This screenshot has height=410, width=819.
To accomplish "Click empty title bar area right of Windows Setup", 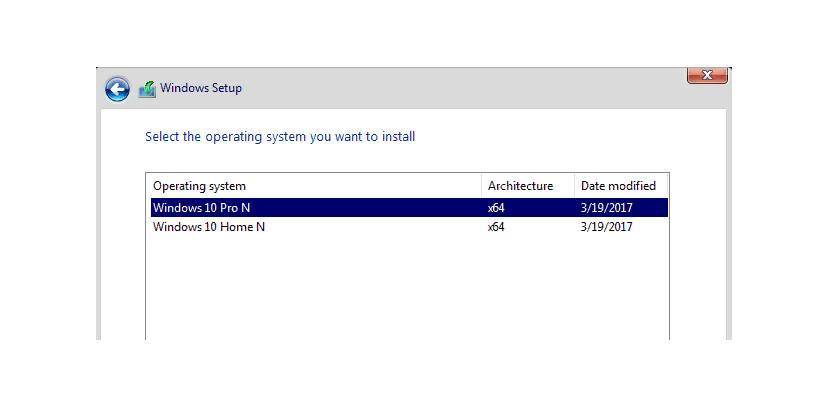I will click(x=450, y=88).
